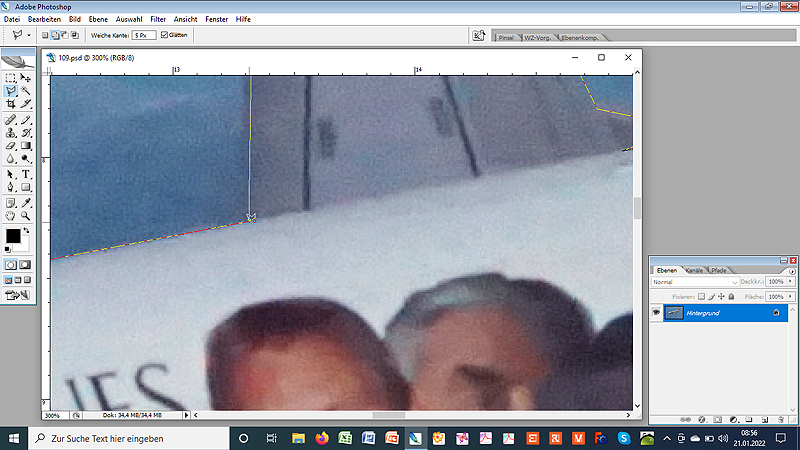
Task: Switch to the Kanäle tab
Action: click(694, 270)
